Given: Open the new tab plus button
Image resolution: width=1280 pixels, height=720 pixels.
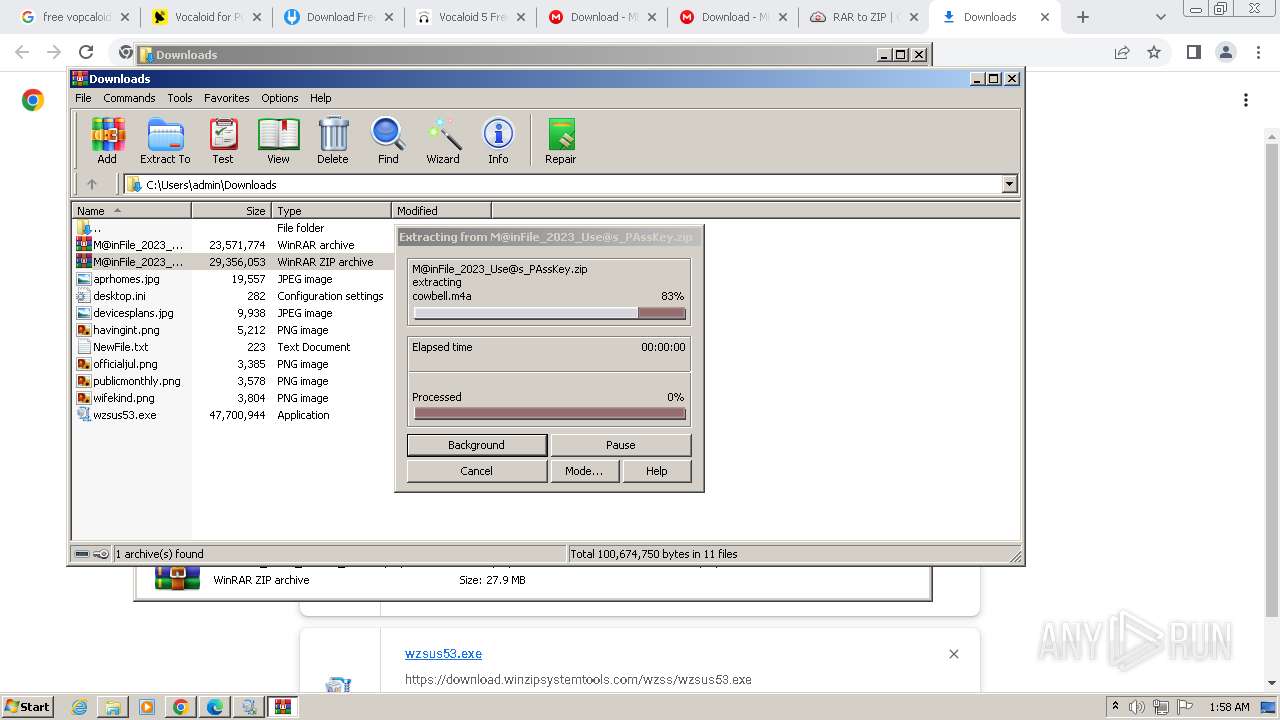Looking at the screenshot, I should [1082, 17].
